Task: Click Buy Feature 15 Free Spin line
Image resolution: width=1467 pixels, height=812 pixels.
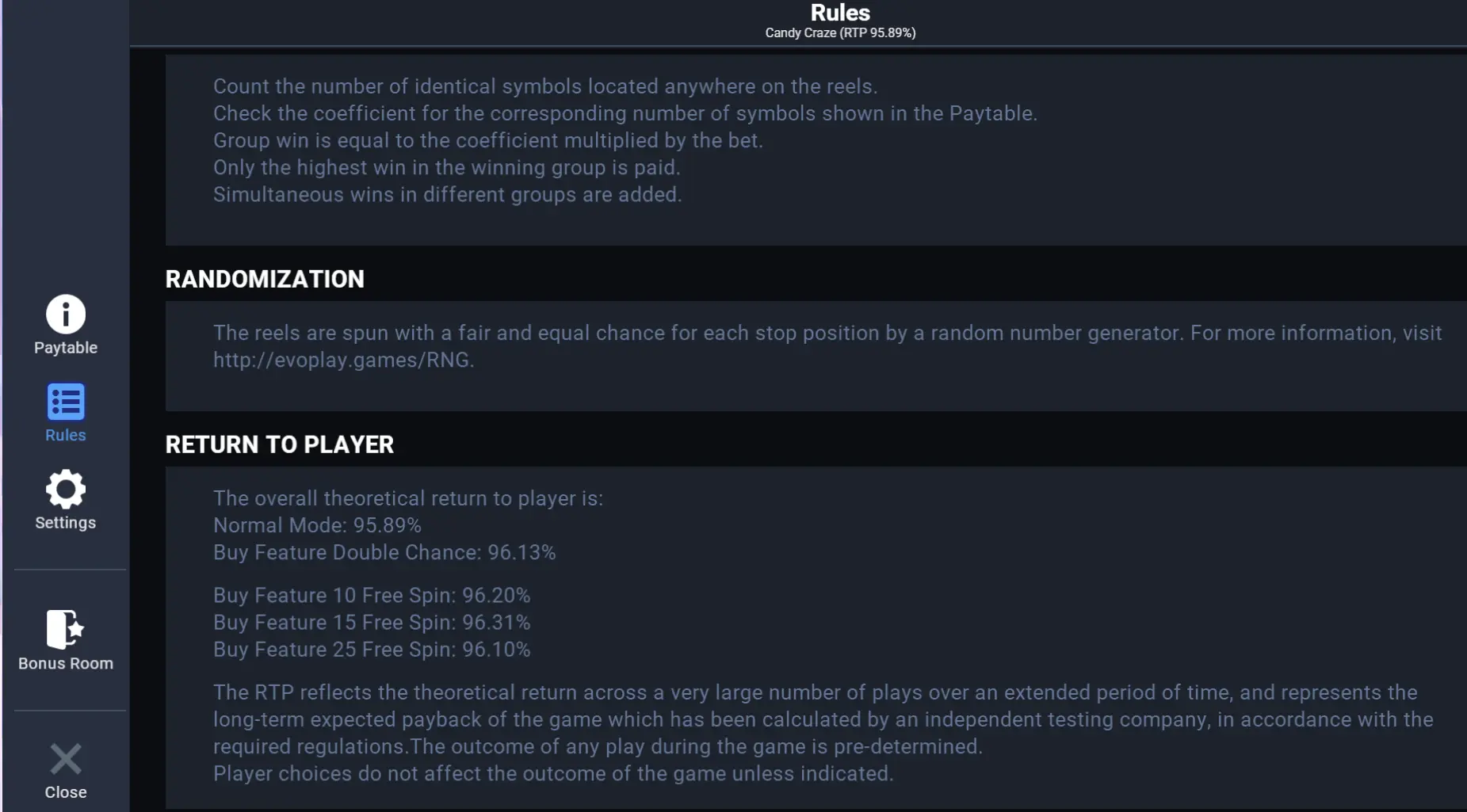Action: (x=372, y=623)
